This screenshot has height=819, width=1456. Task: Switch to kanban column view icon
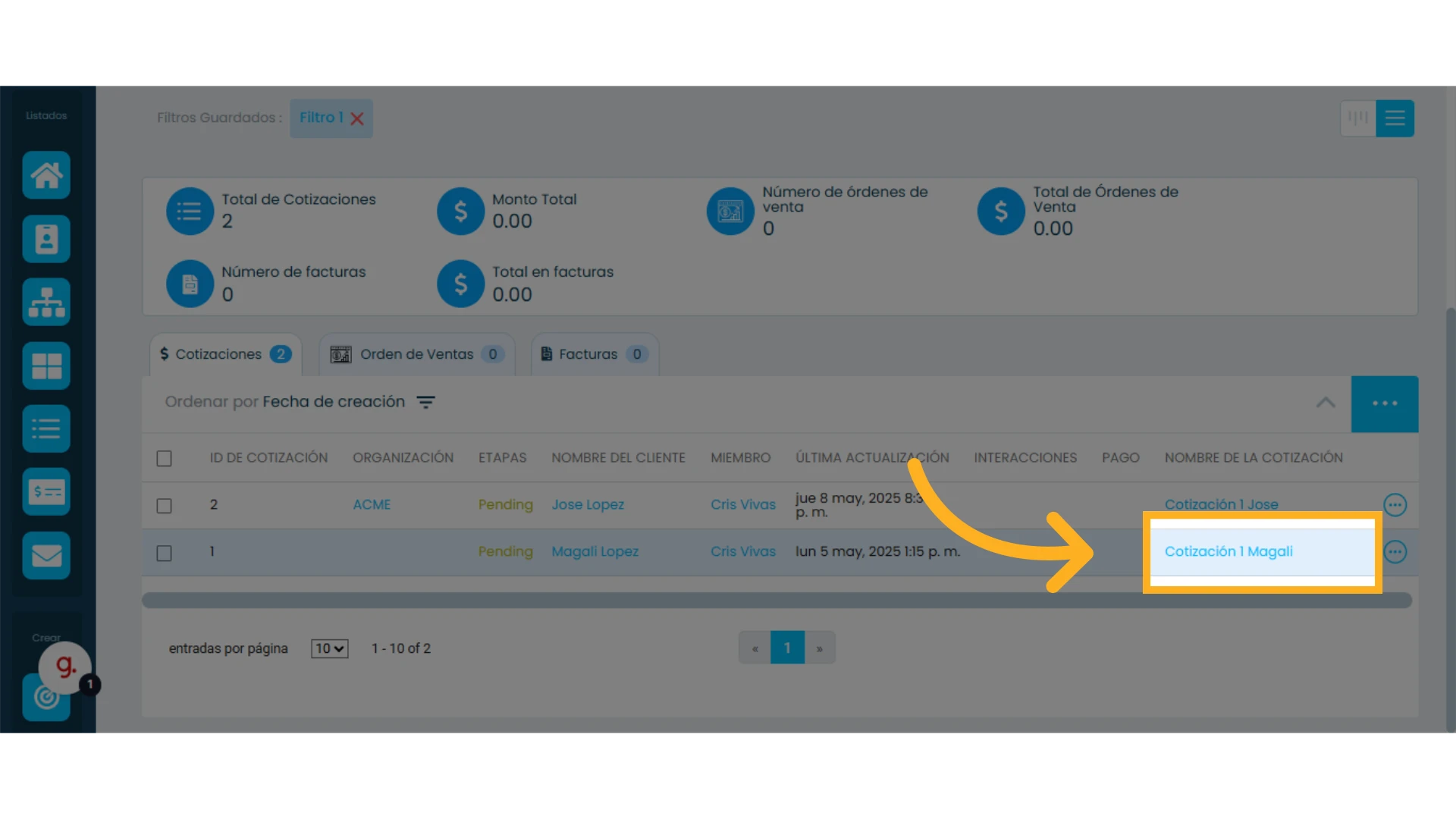[x=1358, y=118]
